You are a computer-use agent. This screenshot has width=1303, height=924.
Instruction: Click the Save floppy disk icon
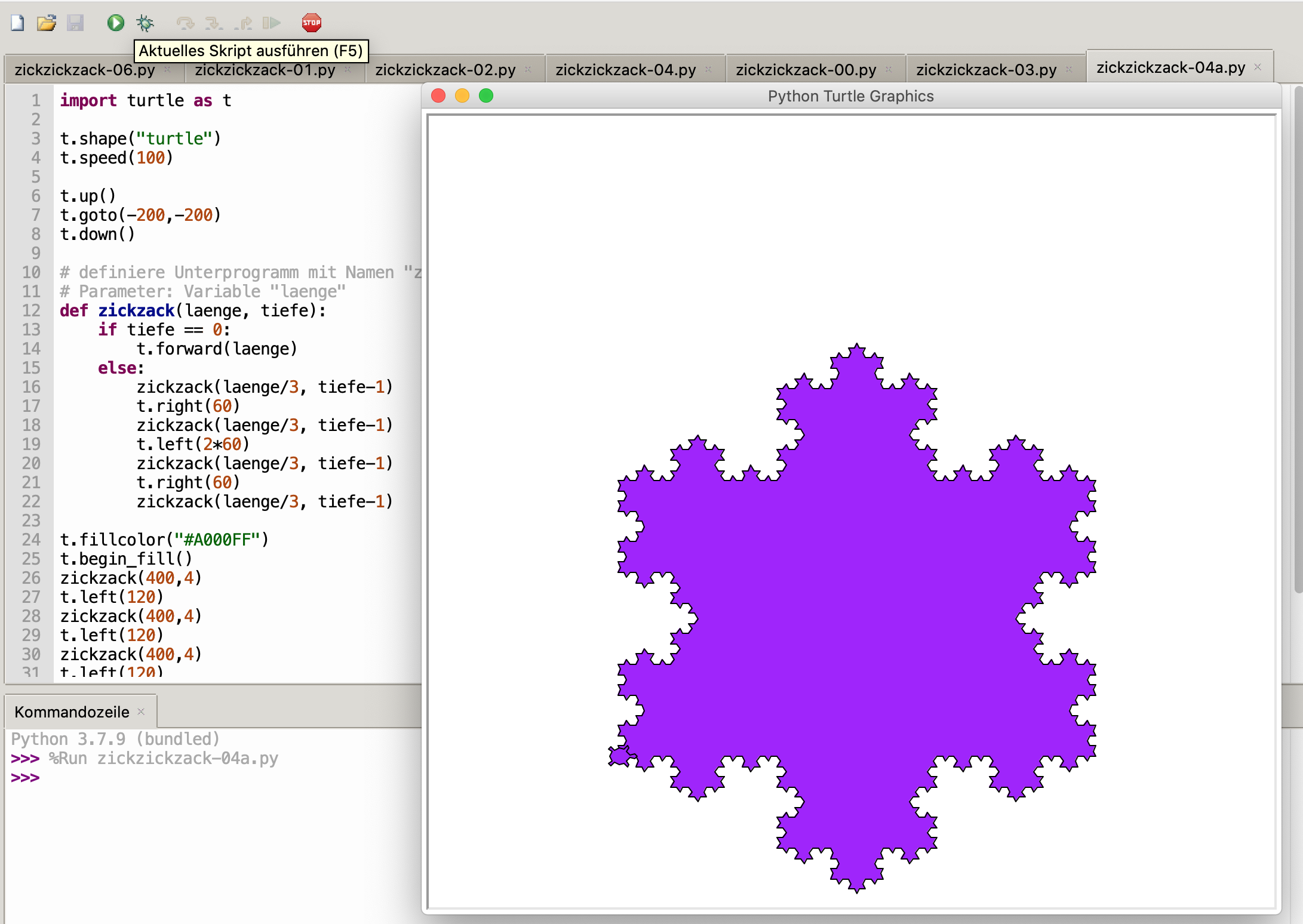pyautogui.click(x=75, y=23)
